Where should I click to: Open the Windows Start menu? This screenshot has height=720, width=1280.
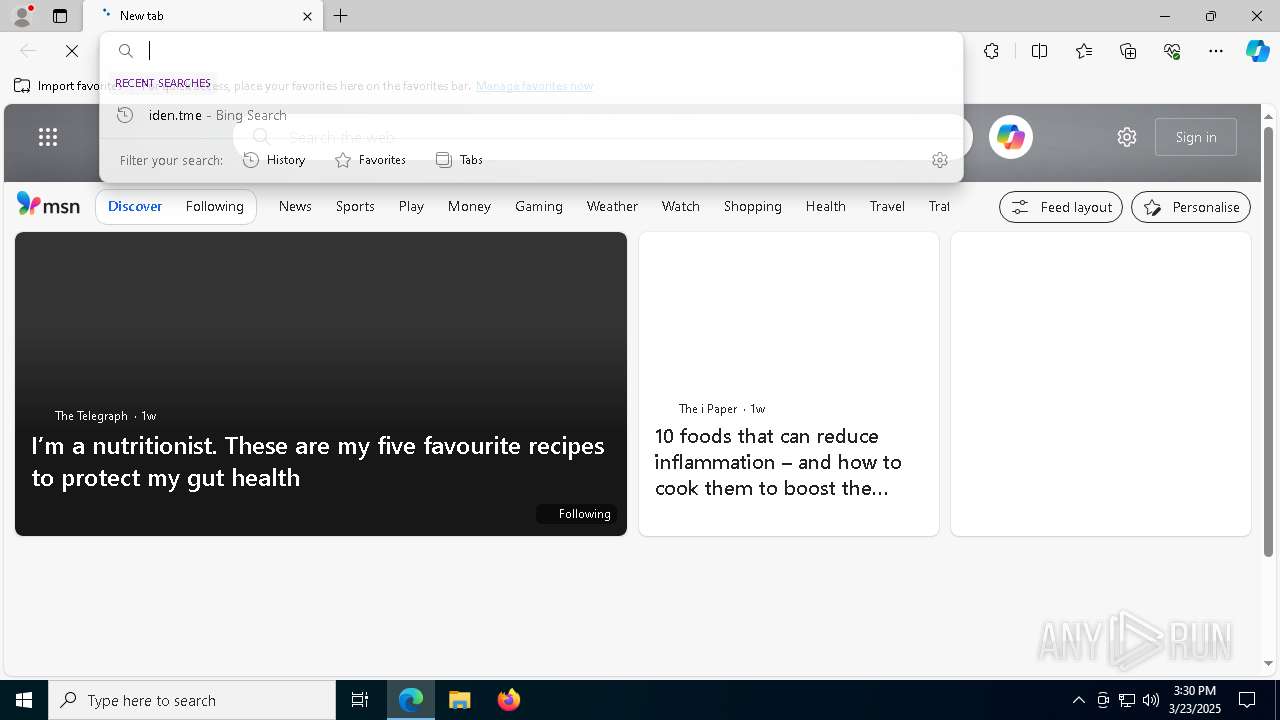pos(24,700)
